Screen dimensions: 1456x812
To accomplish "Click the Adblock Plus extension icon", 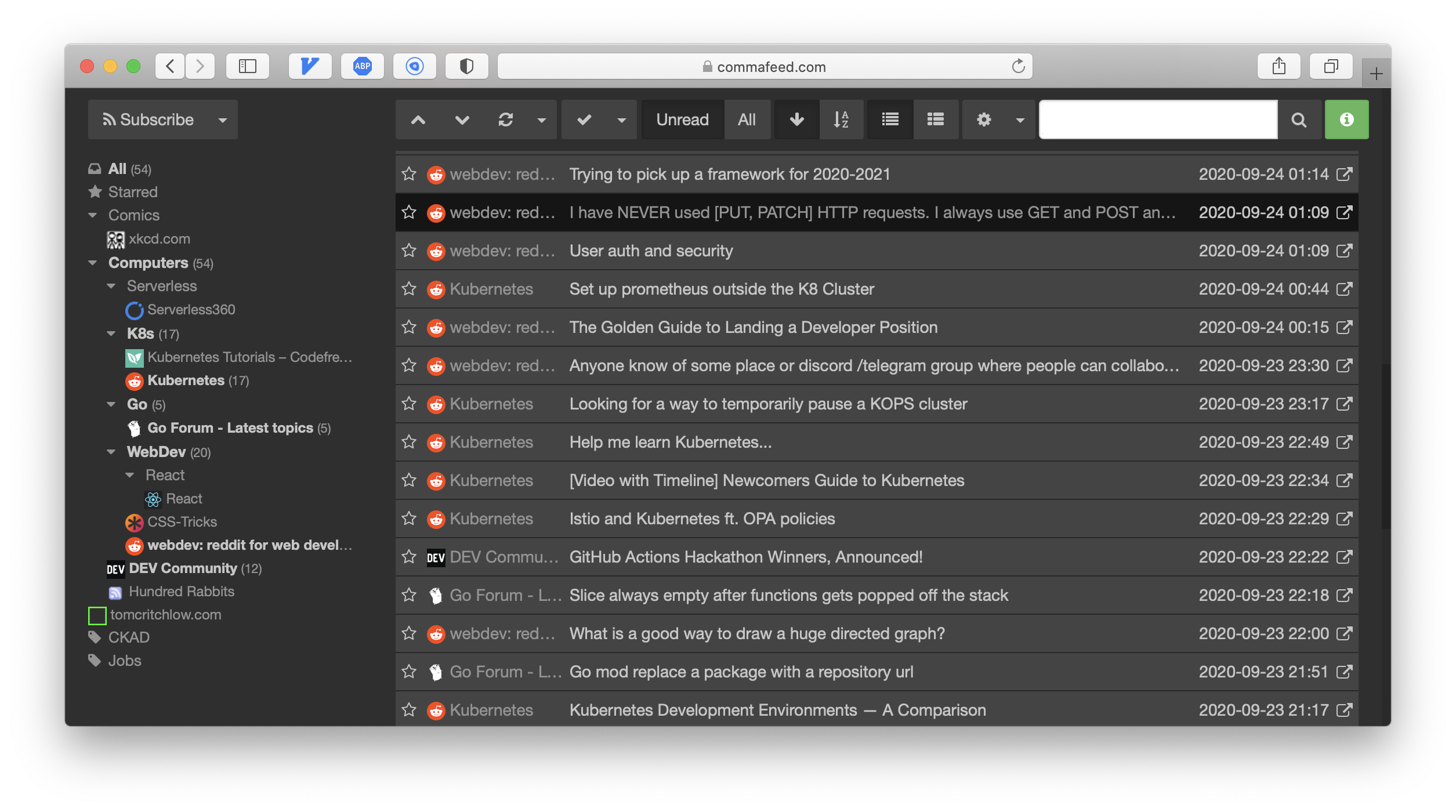I will click(363, 66).
